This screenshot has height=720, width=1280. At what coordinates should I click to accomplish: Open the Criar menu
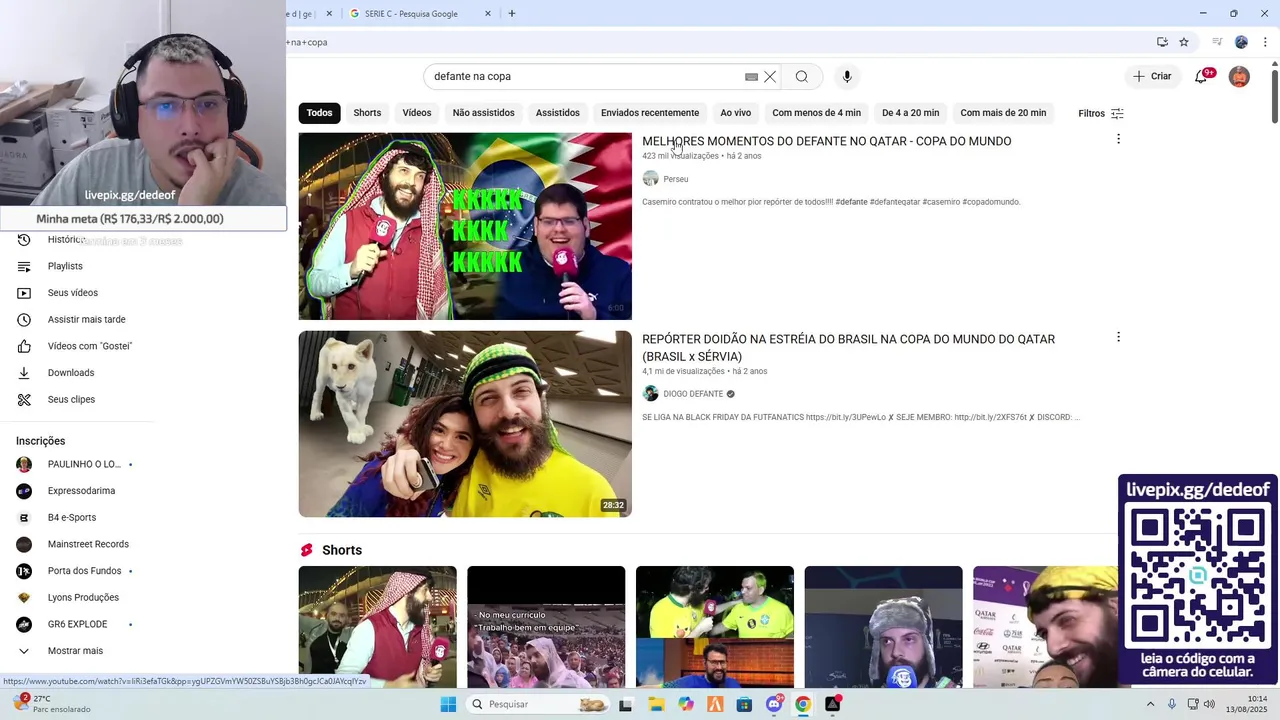click(x=1152, y=76)
